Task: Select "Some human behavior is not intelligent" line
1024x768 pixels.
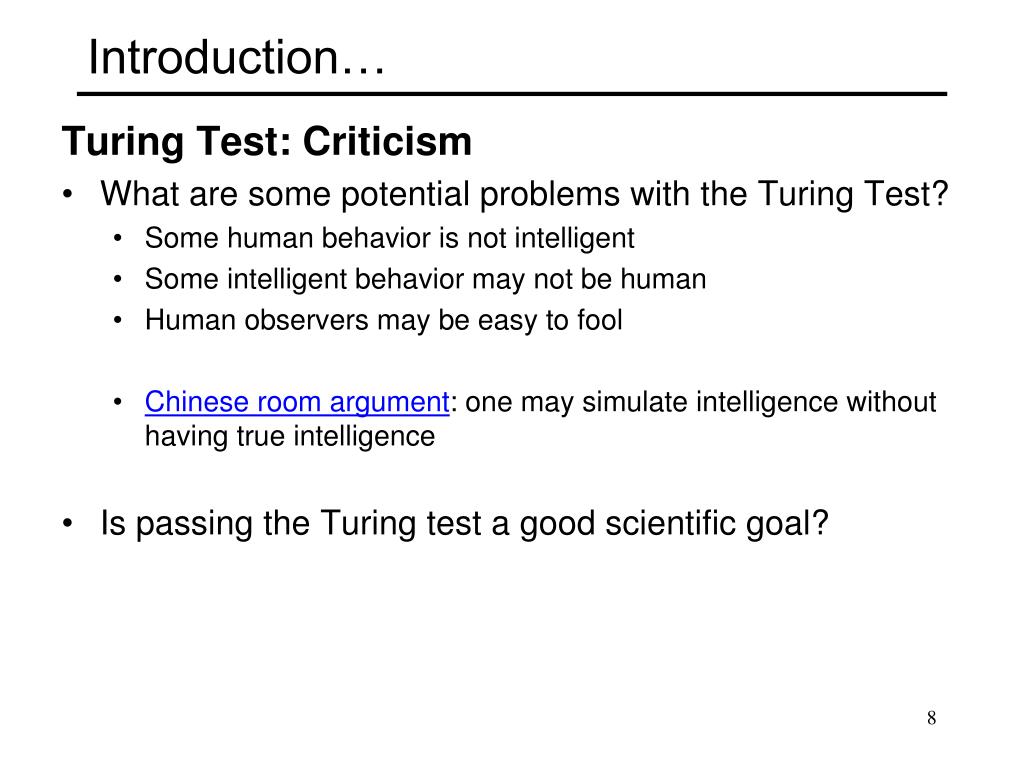Action: pos(389,238)
